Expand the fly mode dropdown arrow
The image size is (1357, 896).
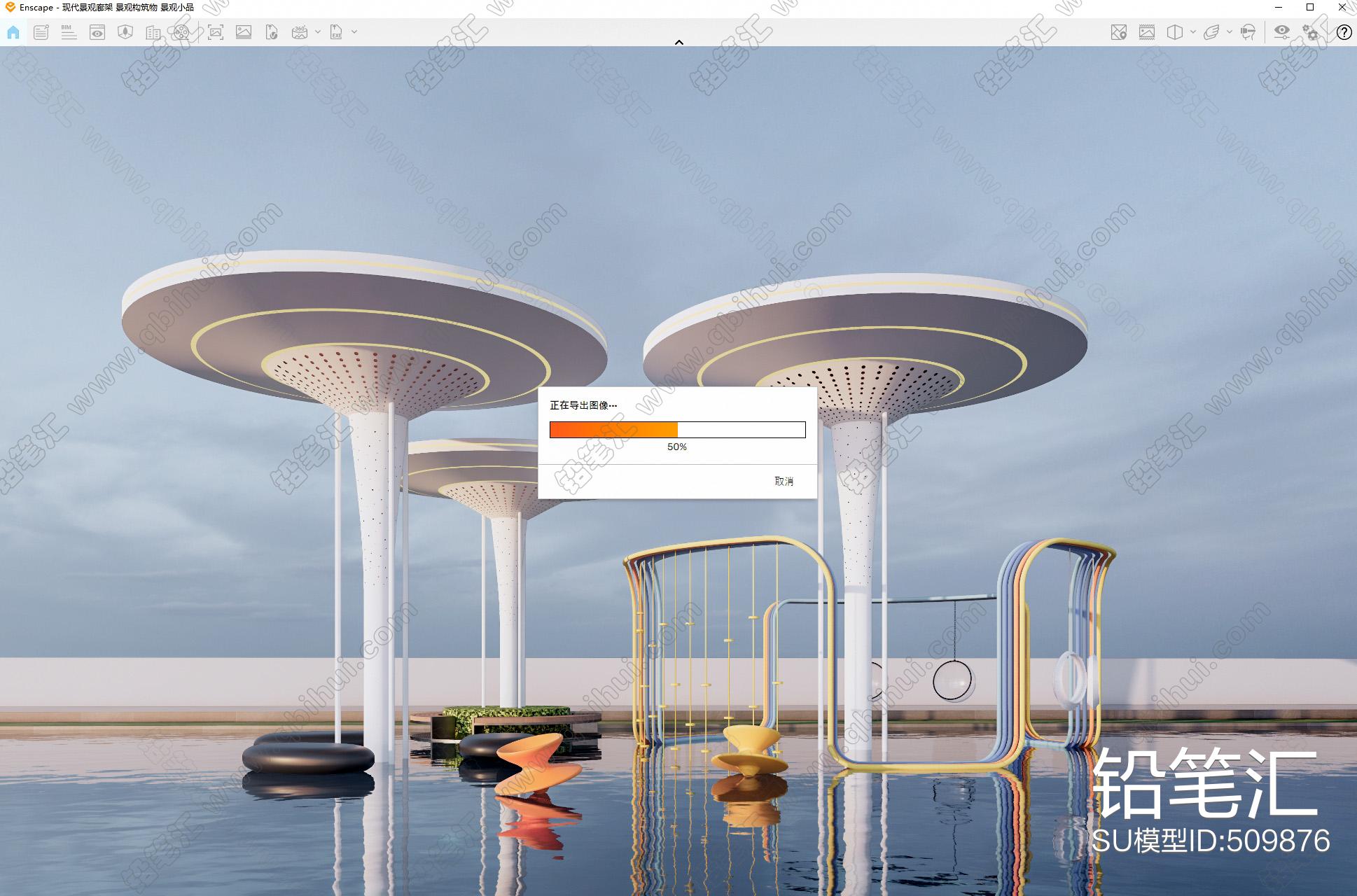tap(1230, 32)
